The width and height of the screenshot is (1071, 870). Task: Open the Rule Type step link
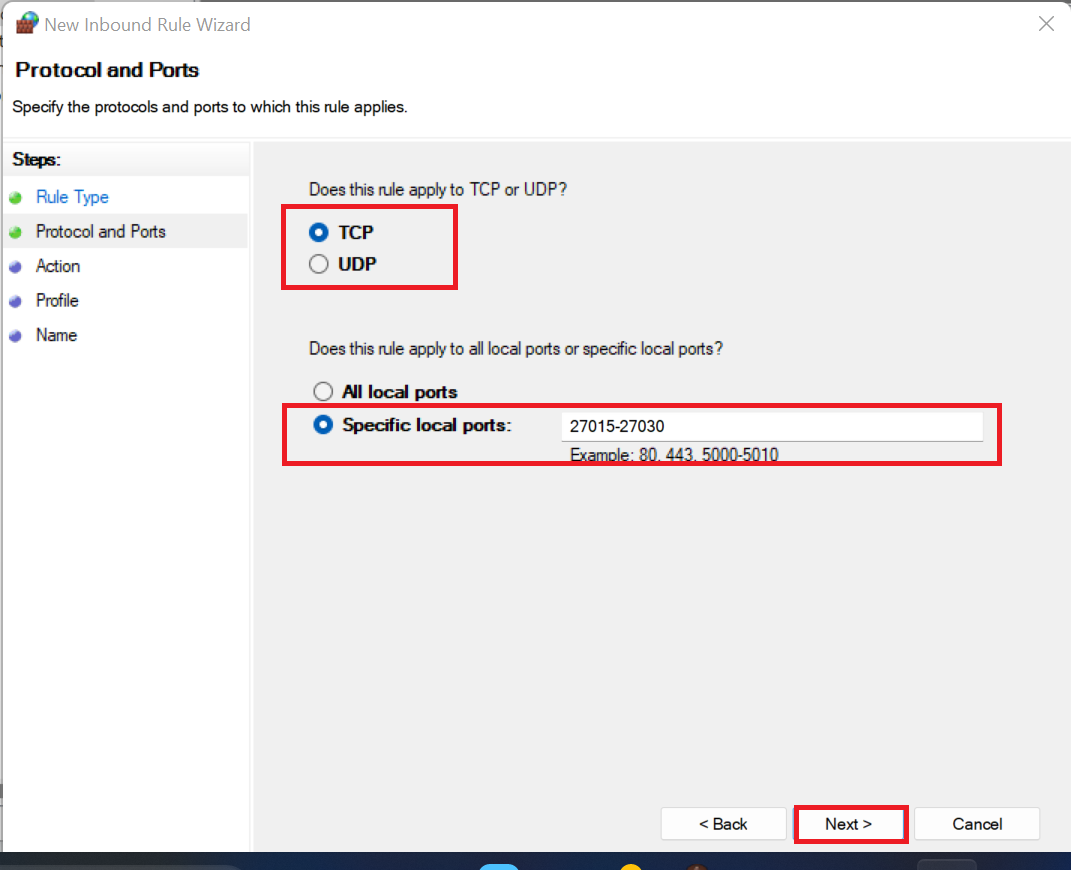[72, 197]
